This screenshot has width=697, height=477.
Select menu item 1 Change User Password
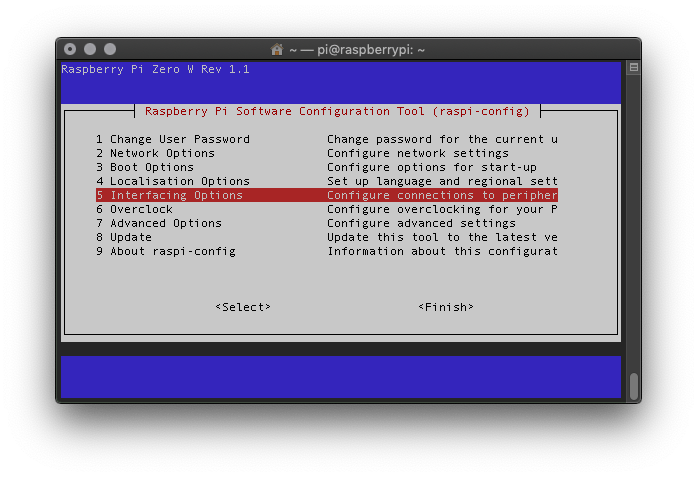point(173,139)
